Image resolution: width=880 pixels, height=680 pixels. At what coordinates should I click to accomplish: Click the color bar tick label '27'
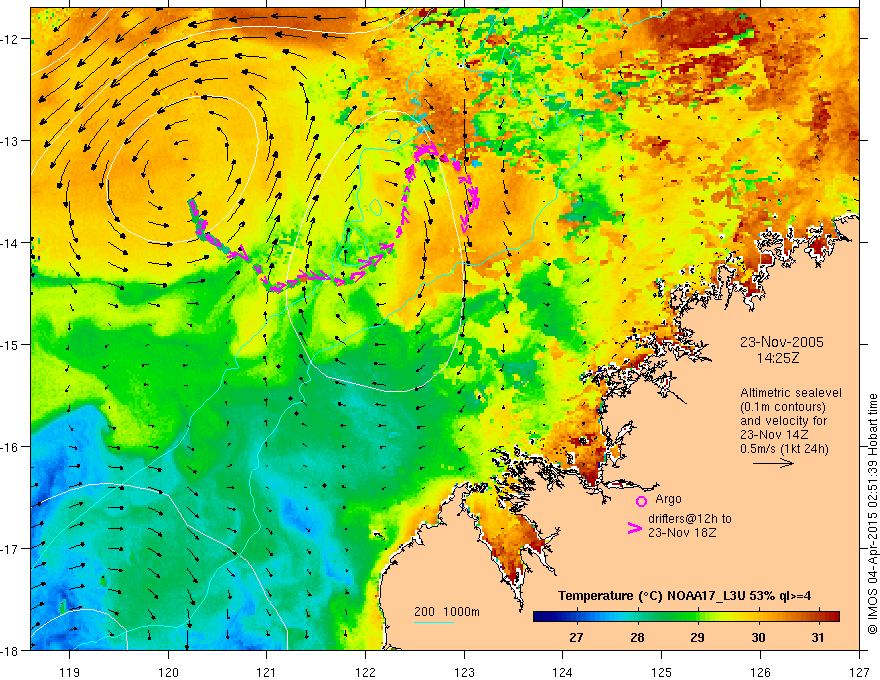coord(576,637)
